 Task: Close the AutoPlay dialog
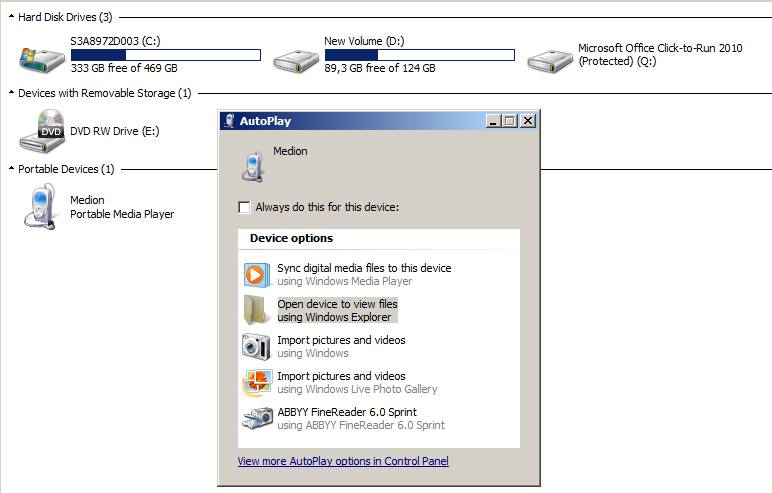[528, 121]
